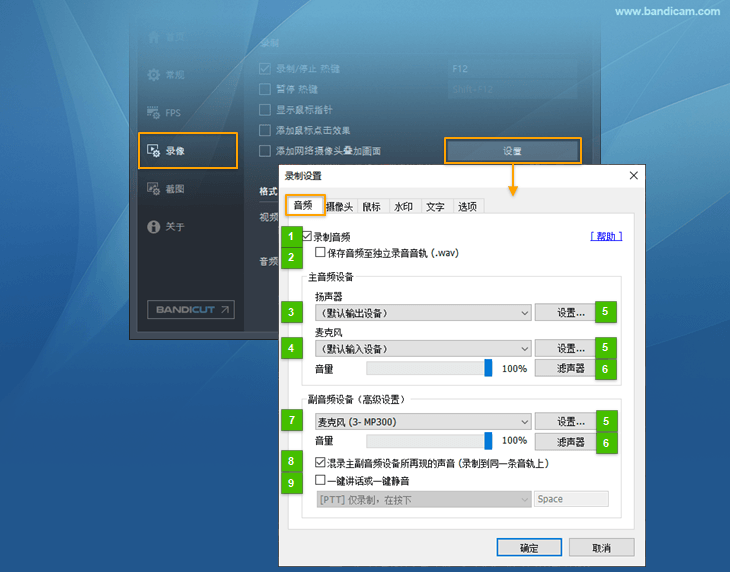Click the 设置 button in main Bandicam window
The width and height of the screenshot is (730, 572).
click(513, 151)
